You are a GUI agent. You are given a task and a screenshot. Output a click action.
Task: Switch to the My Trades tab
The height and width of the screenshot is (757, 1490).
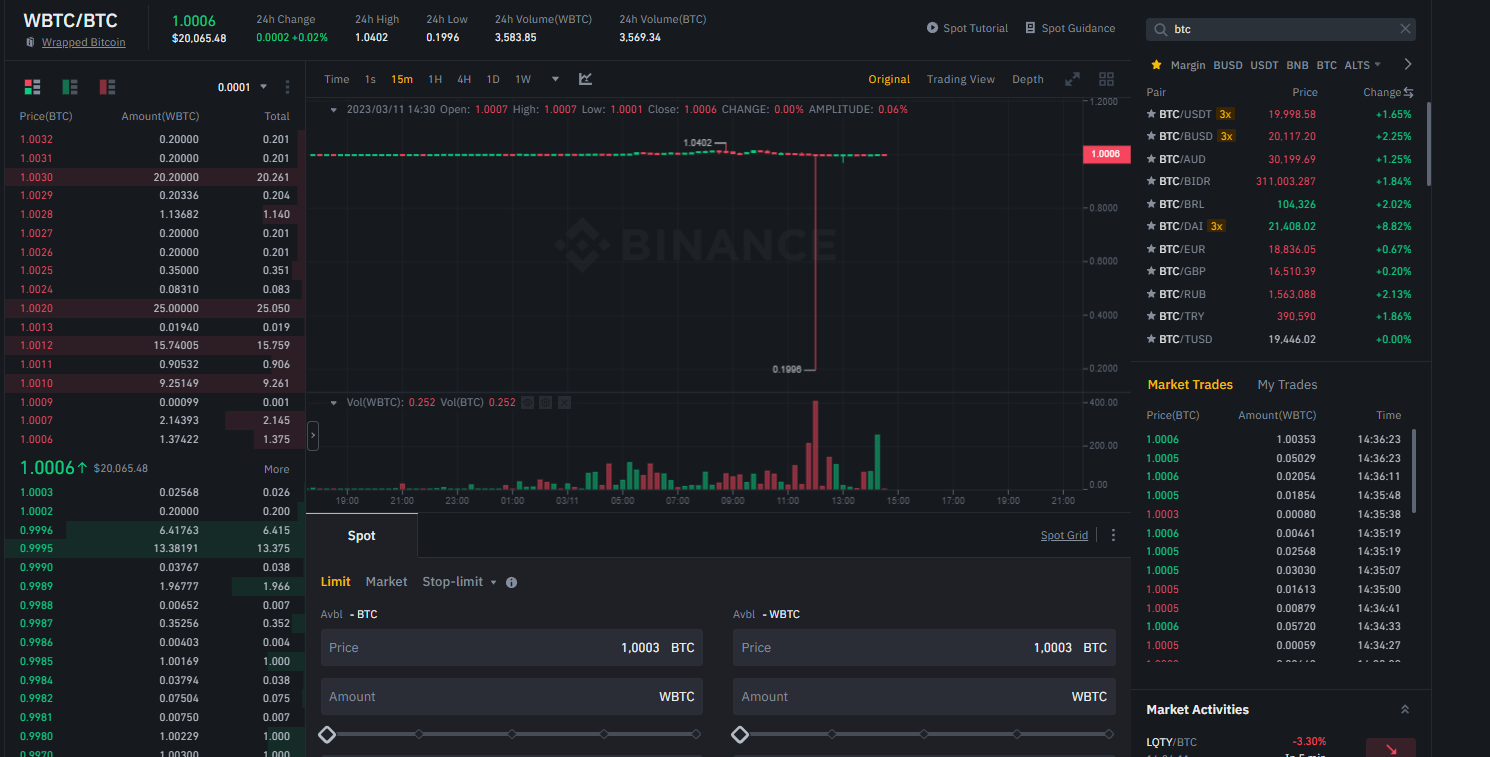coord(1287,385)
